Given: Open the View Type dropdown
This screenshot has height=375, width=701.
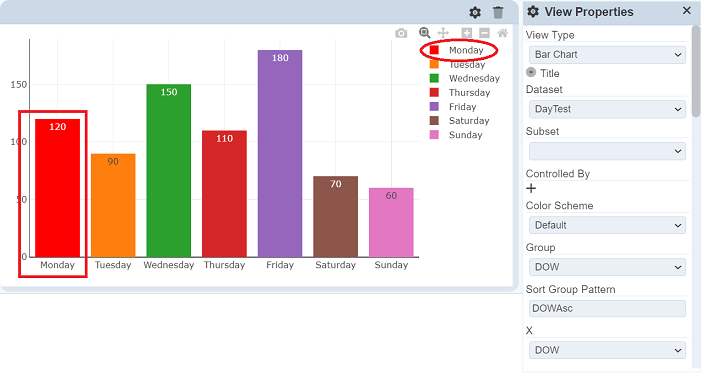Looking at the screenshot, I should point(607,55).
